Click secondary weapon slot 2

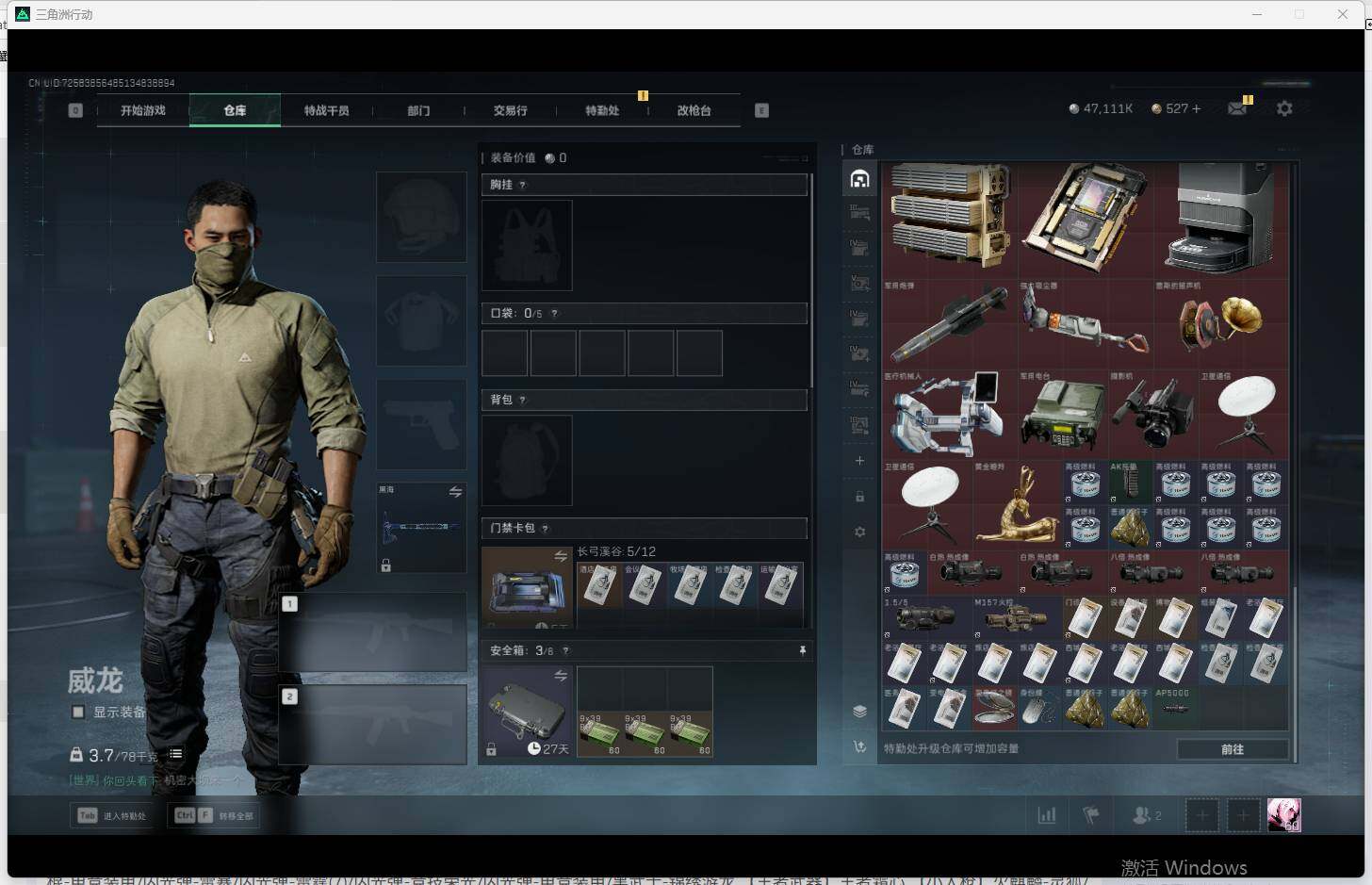[373, 724]
